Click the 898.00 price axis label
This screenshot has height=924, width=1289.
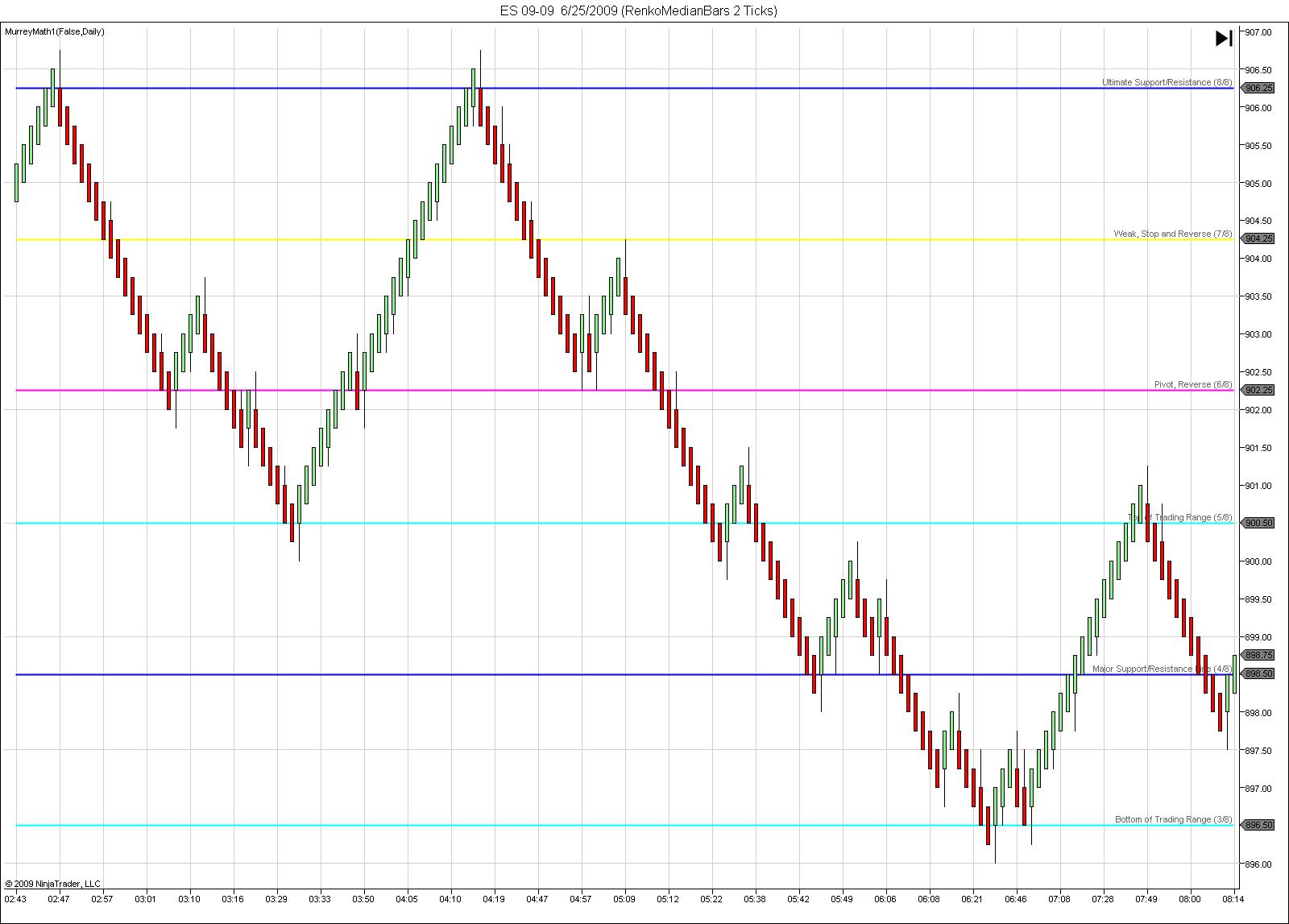click(1258, 713)
